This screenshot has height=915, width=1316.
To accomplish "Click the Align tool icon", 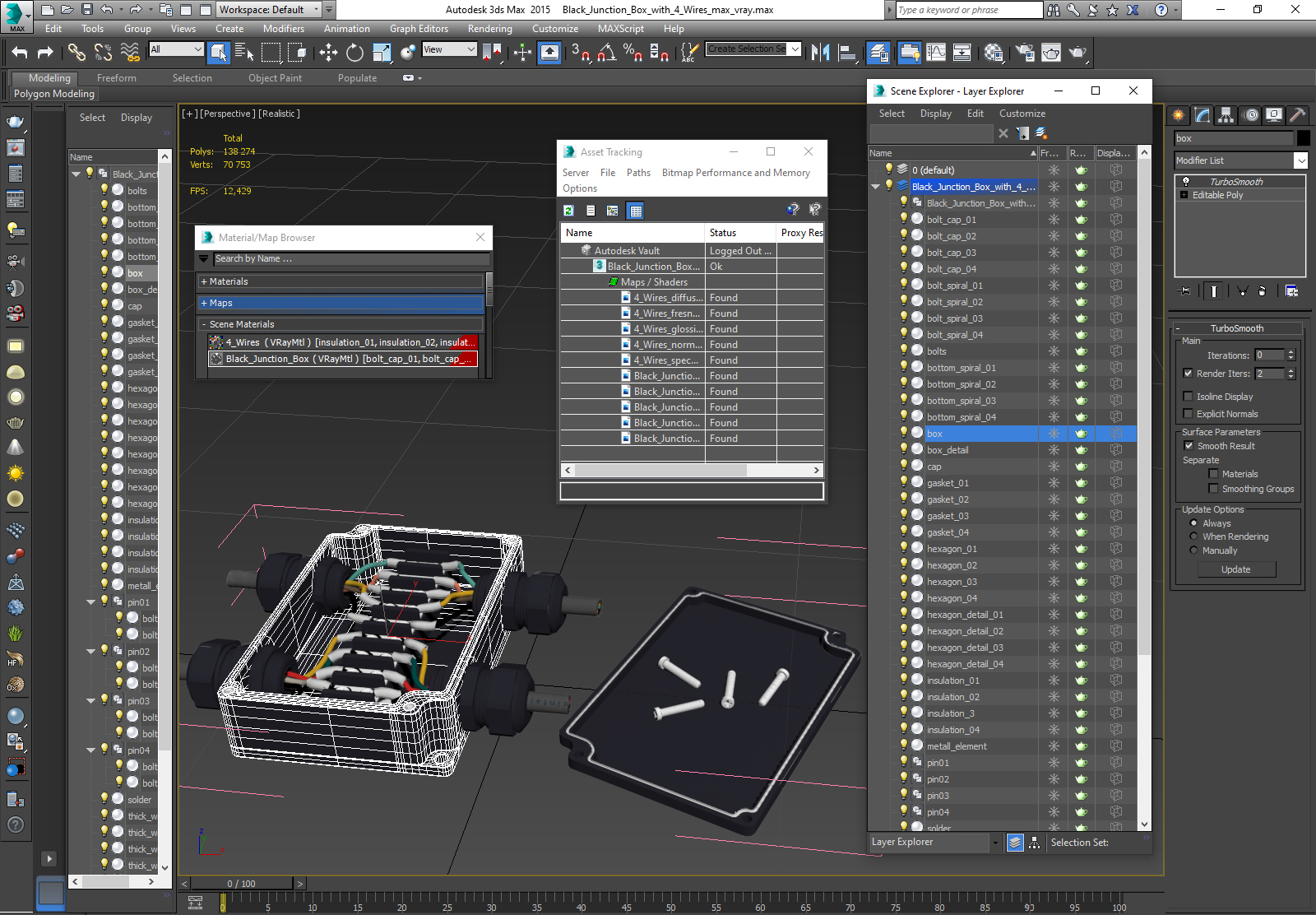I will pos(847,53).
